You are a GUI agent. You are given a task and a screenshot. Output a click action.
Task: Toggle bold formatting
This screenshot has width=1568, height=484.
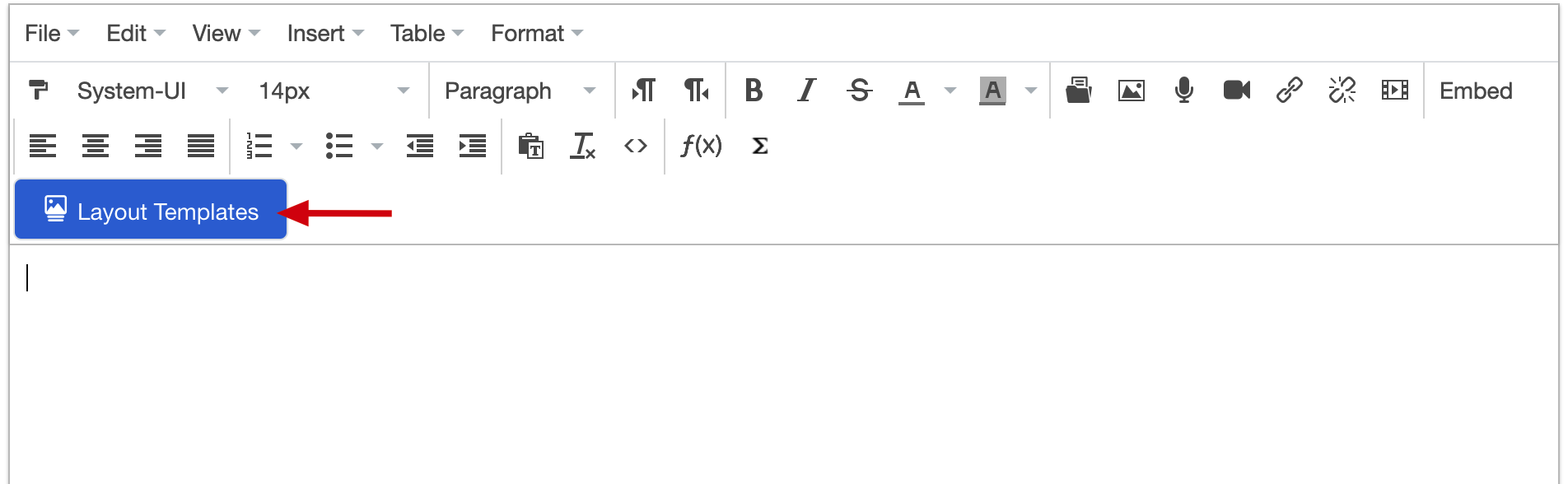754,90
